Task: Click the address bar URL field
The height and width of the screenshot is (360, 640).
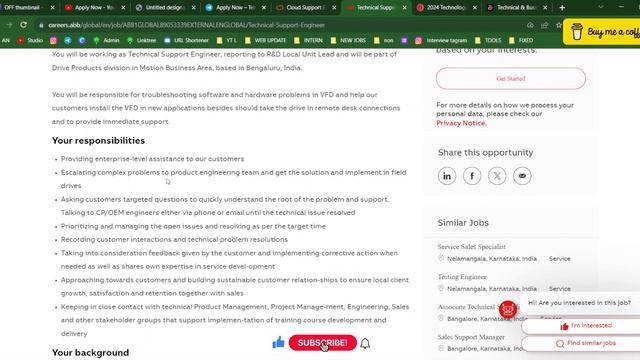Action: (x=282, y=25)
